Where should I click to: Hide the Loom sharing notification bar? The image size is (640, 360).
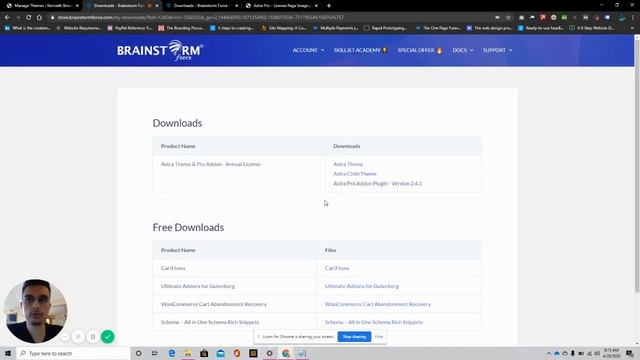[379, 337]
